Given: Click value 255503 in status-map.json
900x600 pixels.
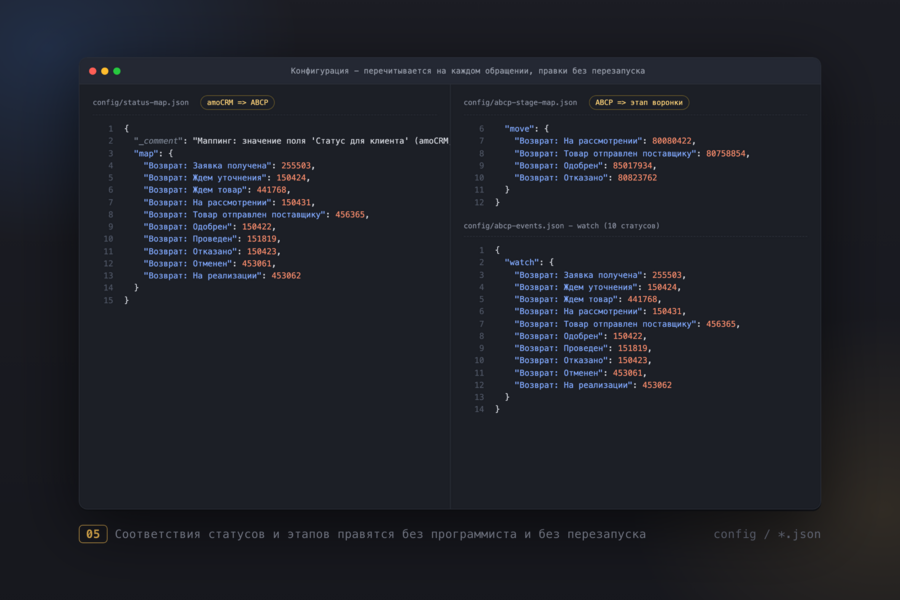Looking at the screenshot, I should click(296, 166).
